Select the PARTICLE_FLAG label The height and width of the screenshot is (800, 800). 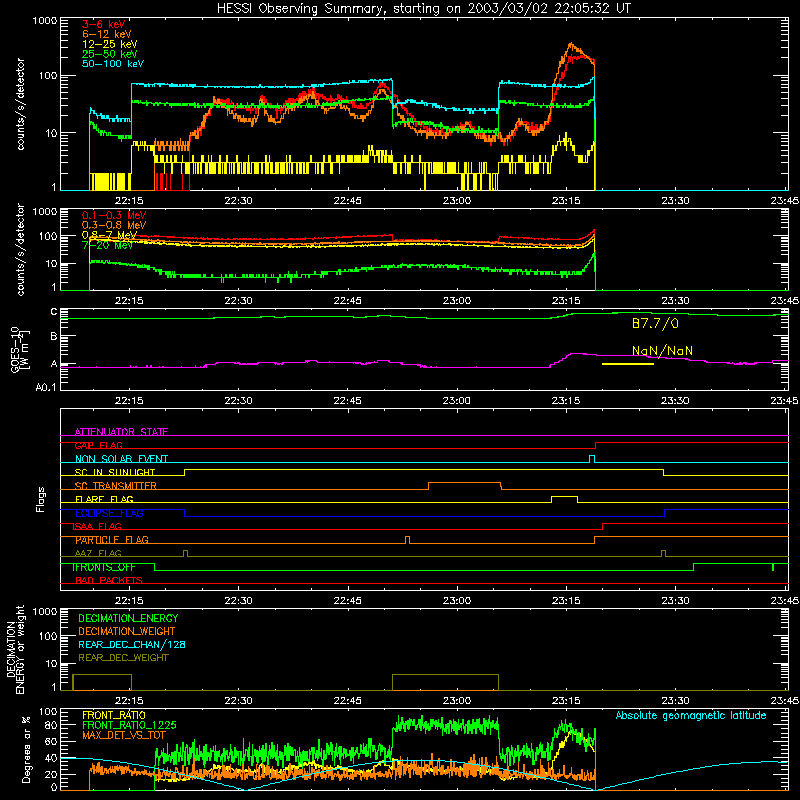click(x=112, y=540)
